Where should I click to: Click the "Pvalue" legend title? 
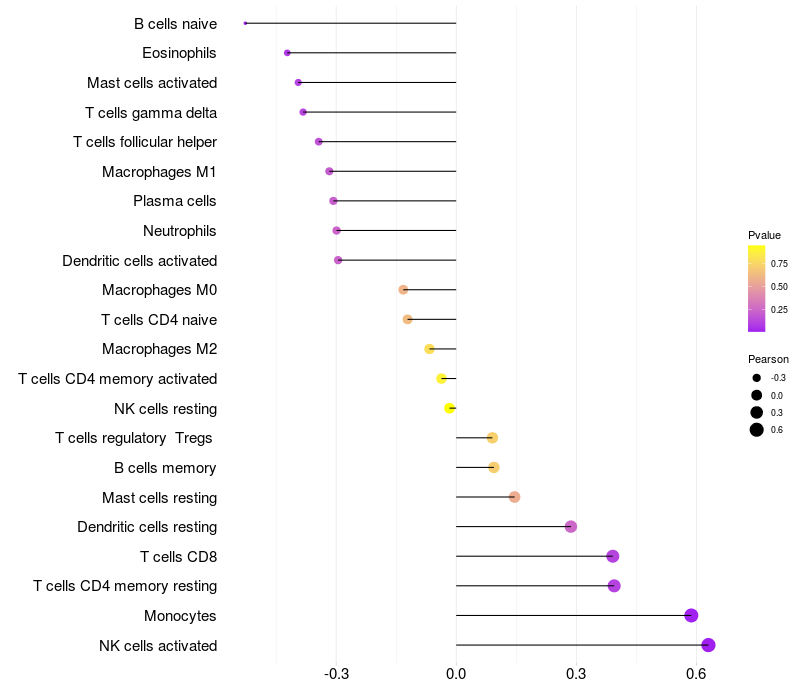click(765, 235)
